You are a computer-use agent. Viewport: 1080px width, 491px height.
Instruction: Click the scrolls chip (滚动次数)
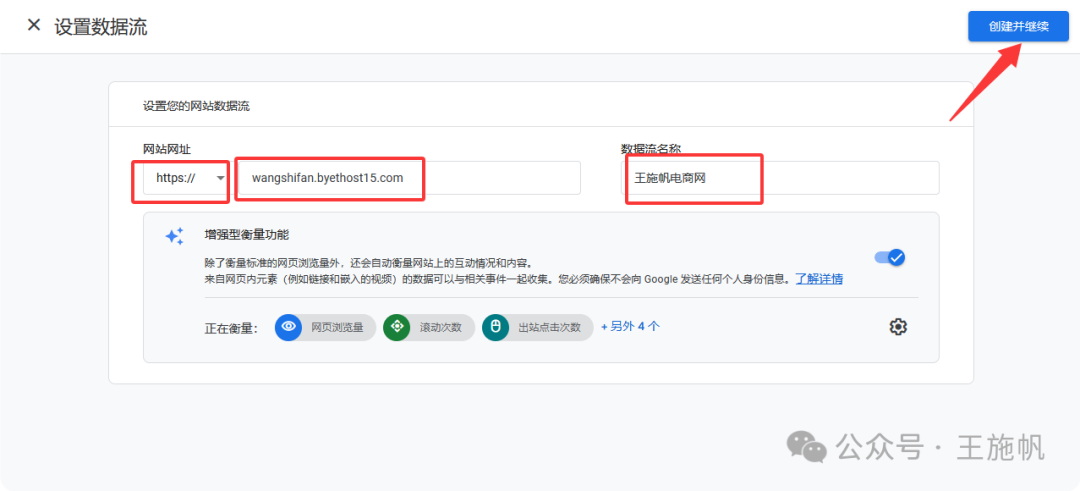[x=429, y=328]
